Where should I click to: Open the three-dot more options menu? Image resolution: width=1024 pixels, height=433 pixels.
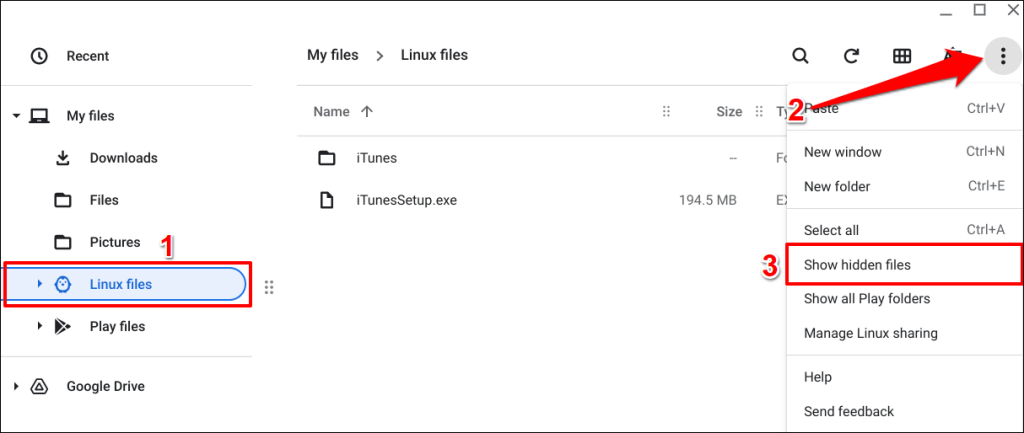coord(1002,56)
